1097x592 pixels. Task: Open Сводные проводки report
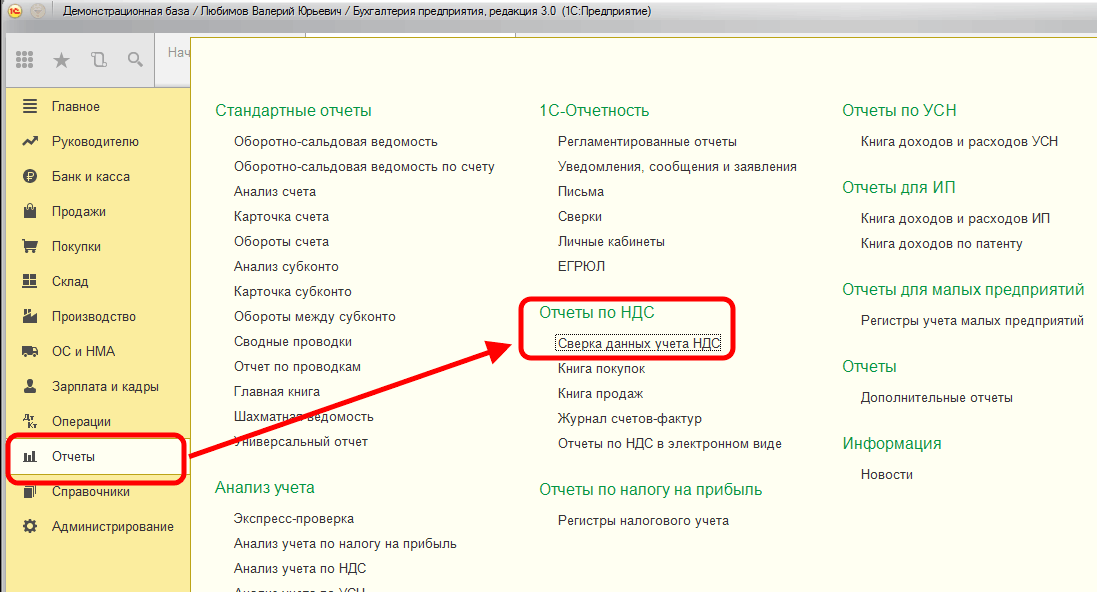(x=293, y=341)
